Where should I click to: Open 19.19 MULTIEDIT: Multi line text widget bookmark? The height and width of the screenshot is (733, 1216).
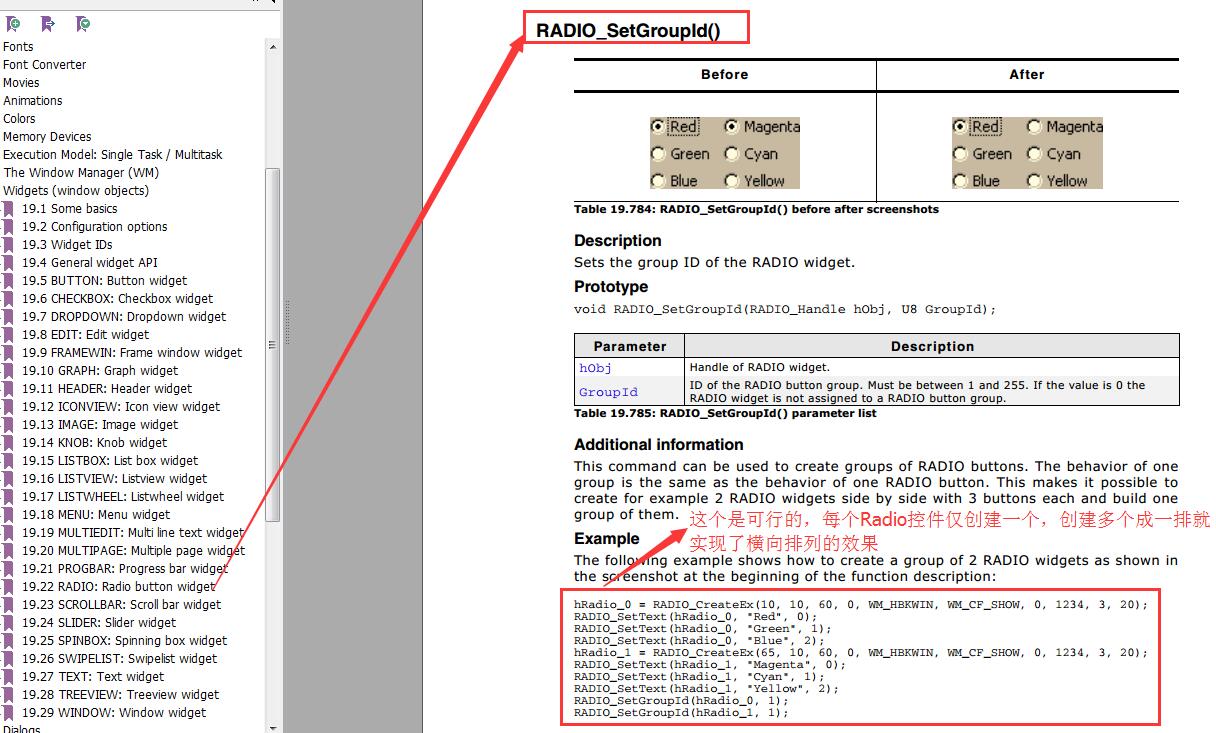coord(133,533)
